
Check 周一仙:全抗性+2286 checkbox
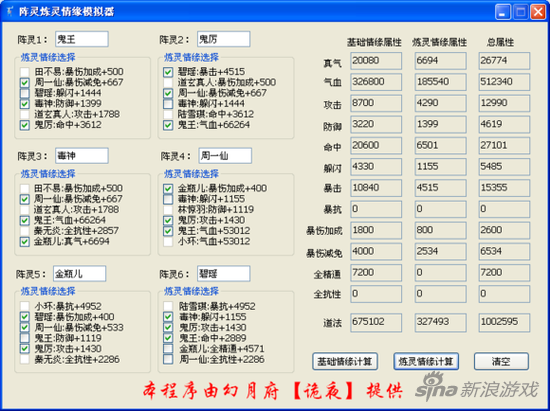click(168, 359)
